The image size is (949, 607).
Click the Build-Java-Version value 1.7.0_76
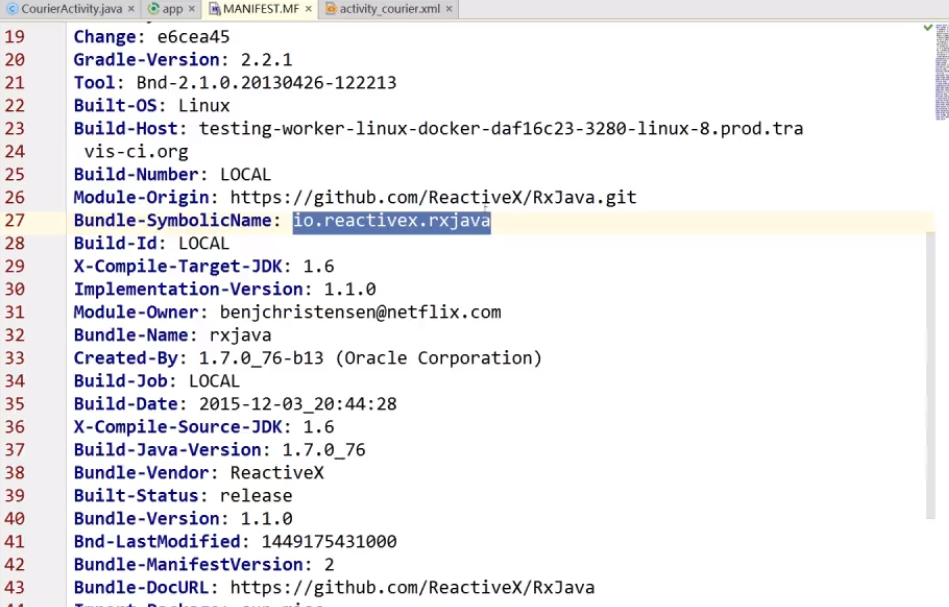click(324, 450)
